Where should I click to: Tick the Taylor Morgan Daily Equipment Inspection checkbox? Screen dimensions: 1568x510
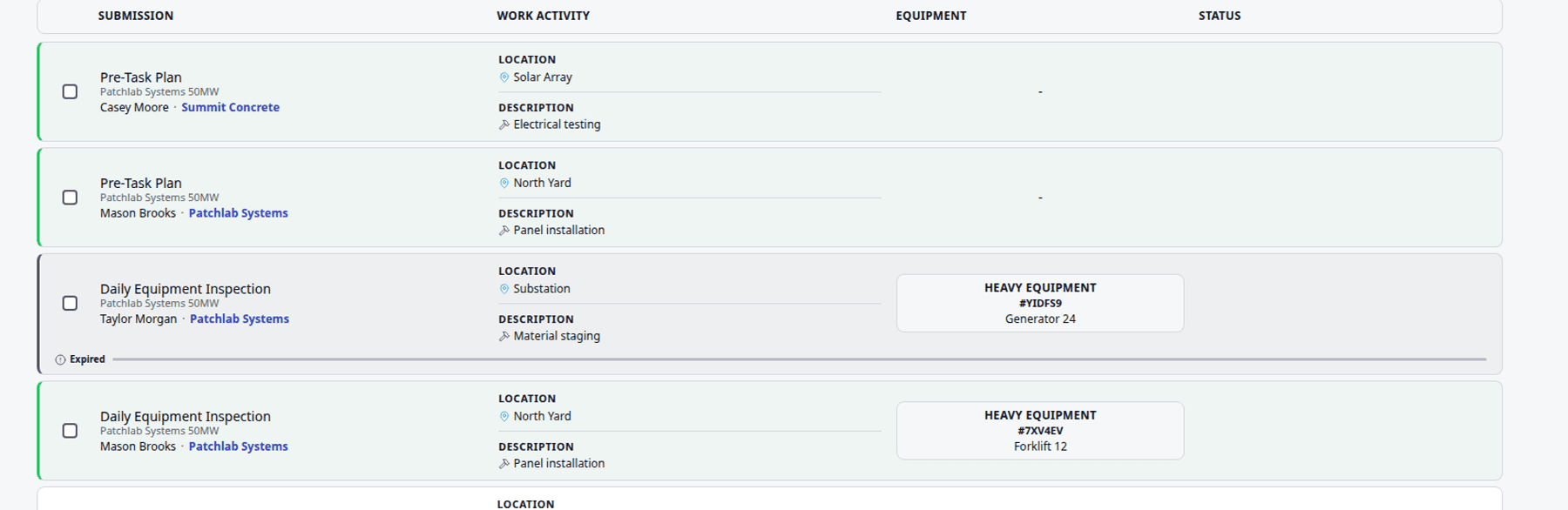point(70,303)
